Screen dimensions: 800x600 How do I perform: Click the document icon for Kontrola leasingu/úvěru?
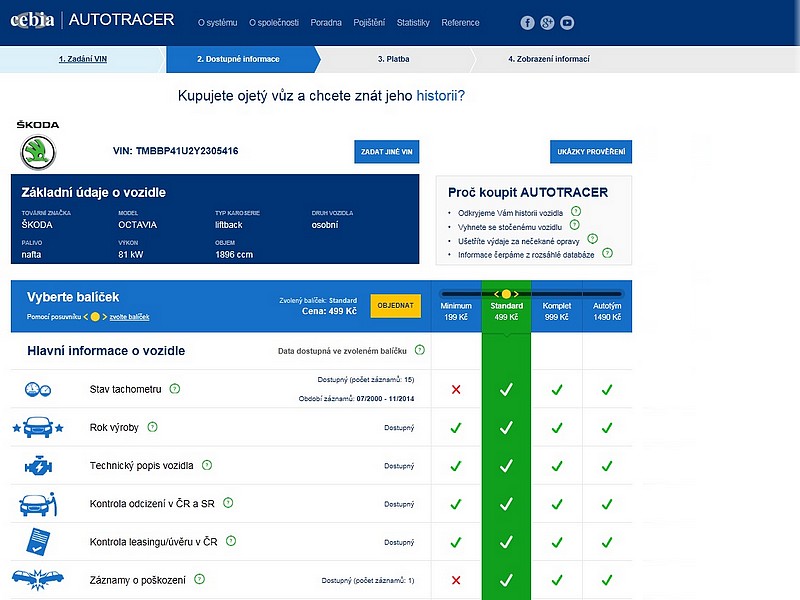point(38,542)
